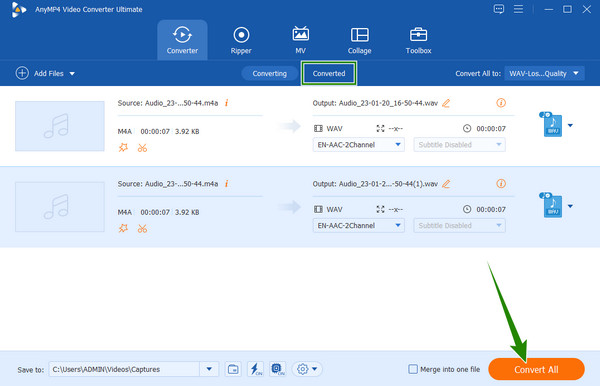Click the first file's Source name text
The height and width of the screenshot is (386, 600).
coord(168,103)
